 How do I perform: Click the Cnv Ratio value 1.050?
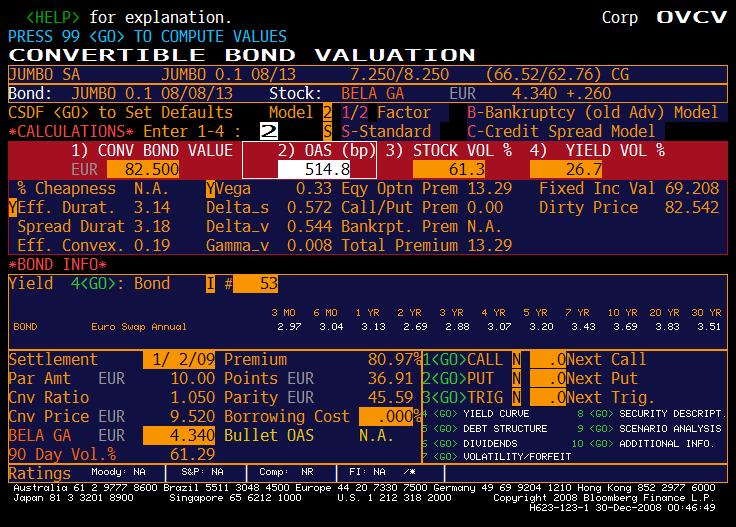pos(192,397)
